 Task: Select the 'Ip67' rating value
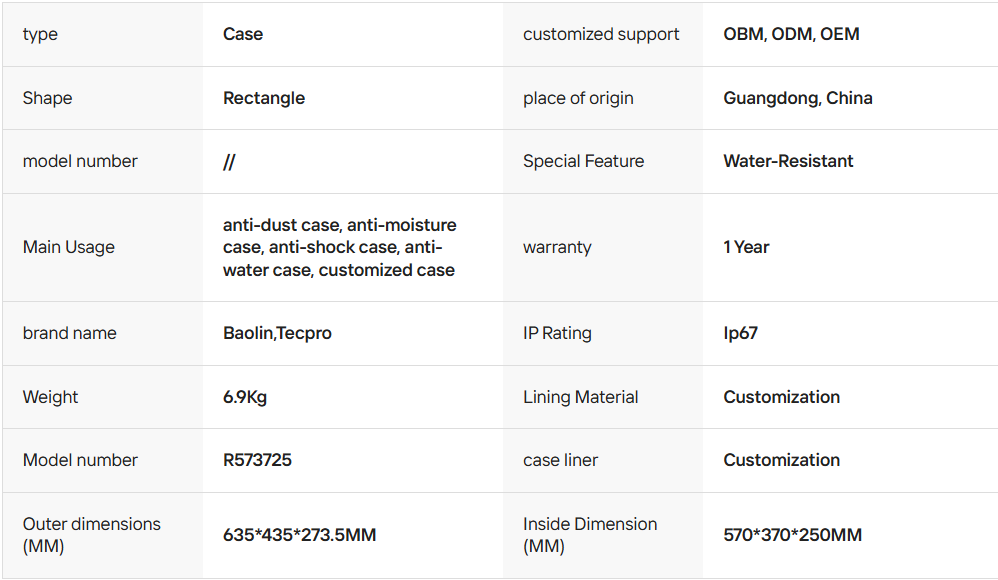[740, 333]
